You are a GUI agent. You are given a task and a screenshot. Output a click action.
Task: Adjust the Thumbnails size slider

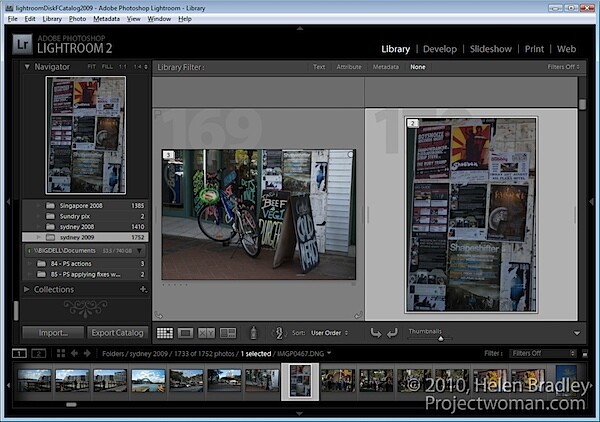pyautogui.click(x=441, y=339)
